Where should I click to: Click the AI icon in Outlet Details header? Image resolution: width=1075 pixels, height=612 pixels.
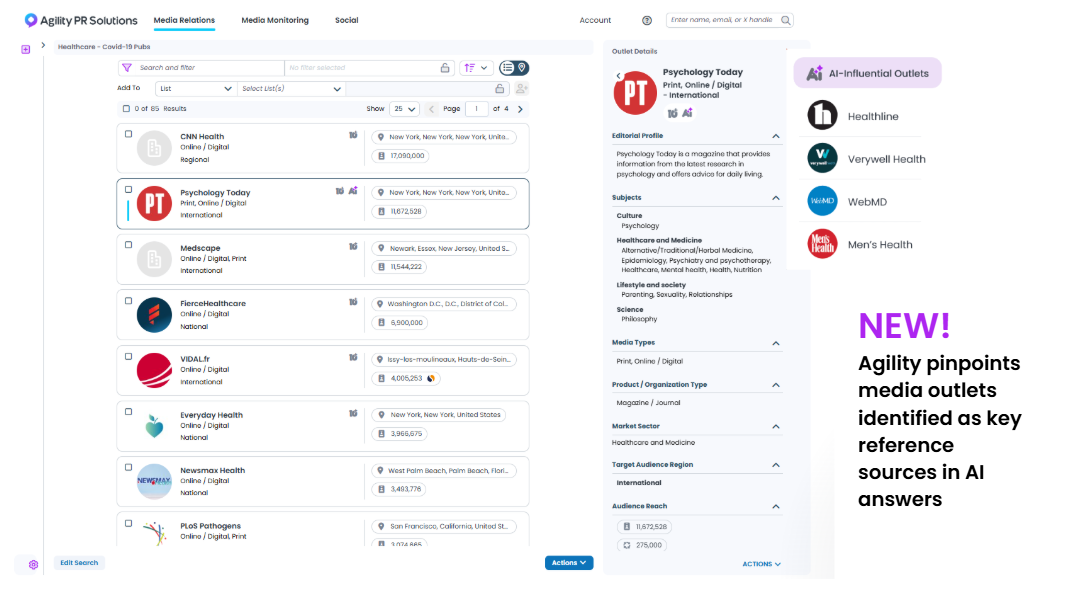687,113
